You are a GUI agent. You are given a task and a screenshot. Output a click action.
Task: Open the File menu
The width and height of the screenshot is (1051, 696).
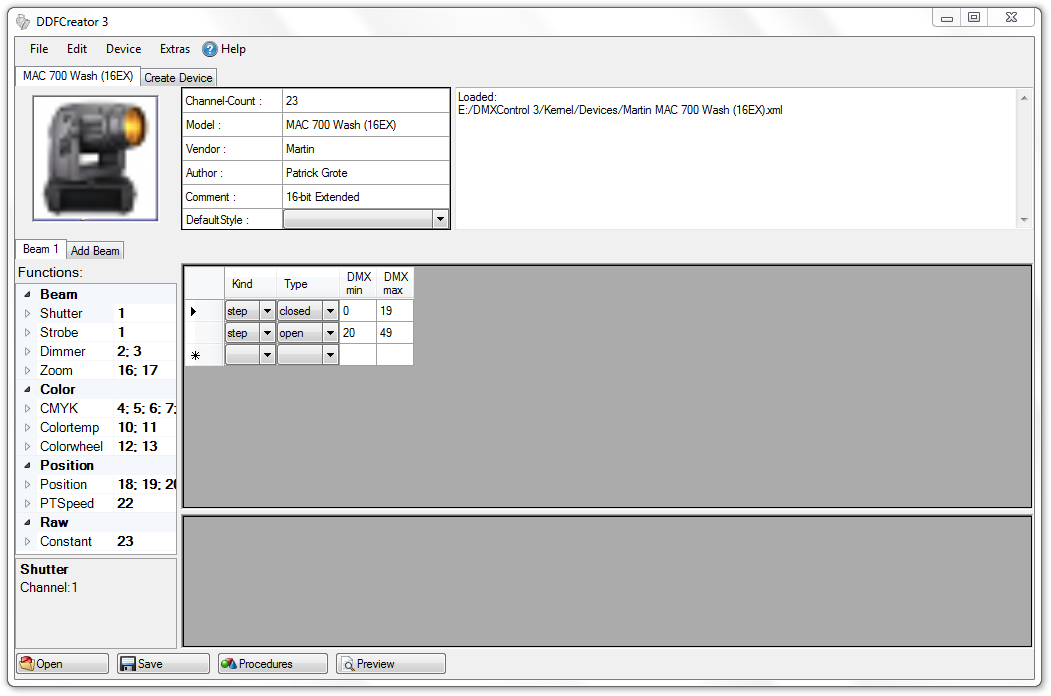(x=39, y=49)
